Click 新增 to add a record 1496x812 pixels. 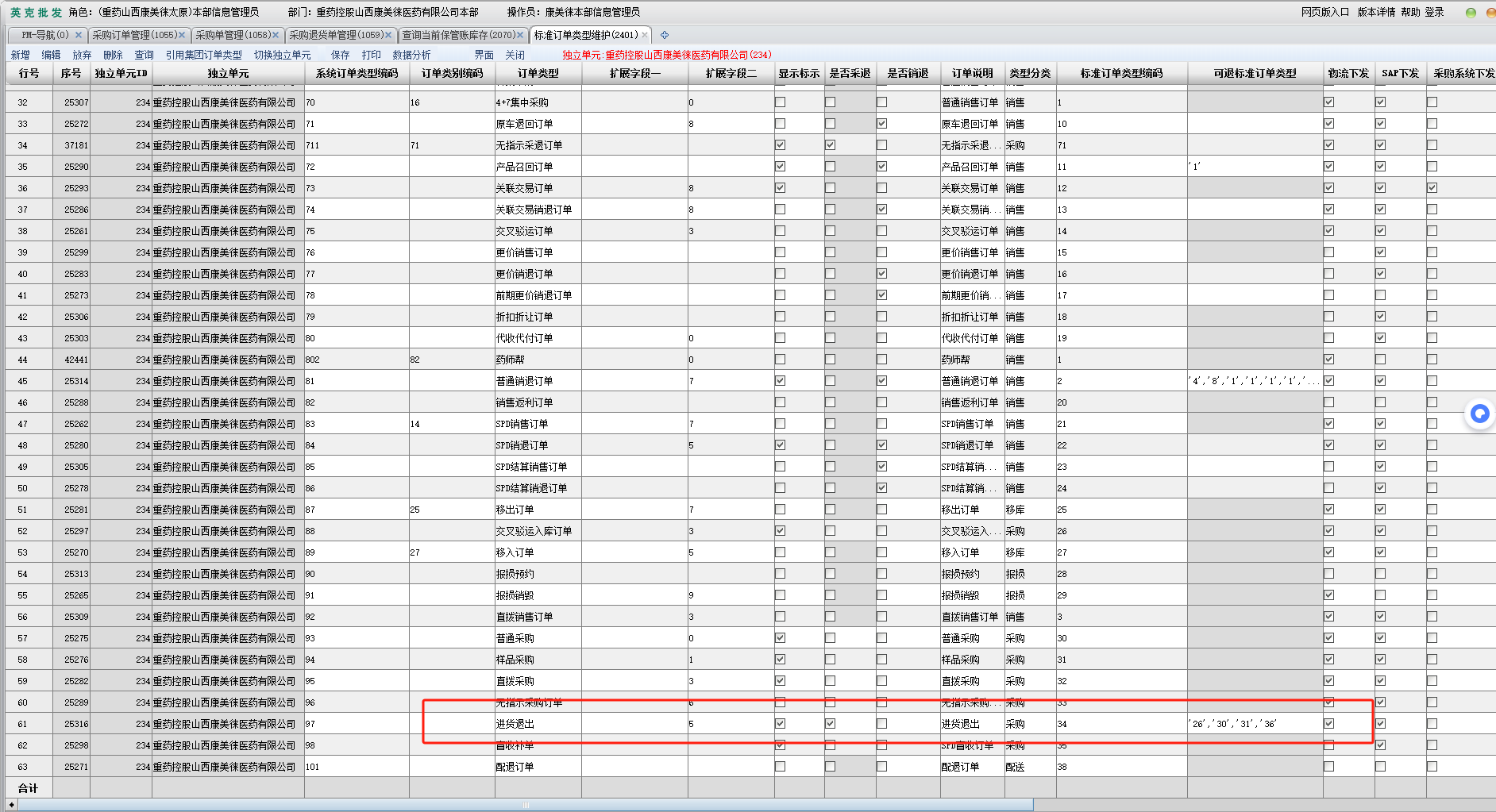(x=20, y=55)
